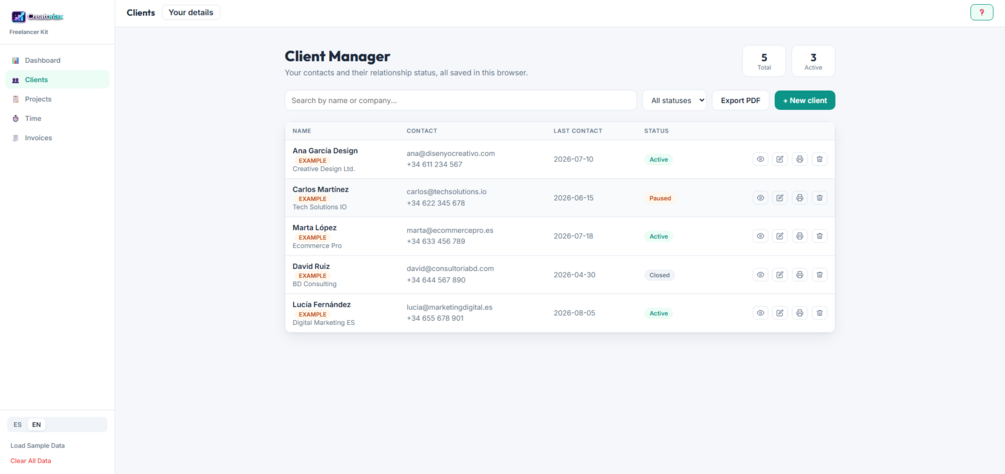Click the Paused status badge
This screenshot has height=474, width=1005.
[660, 198]
